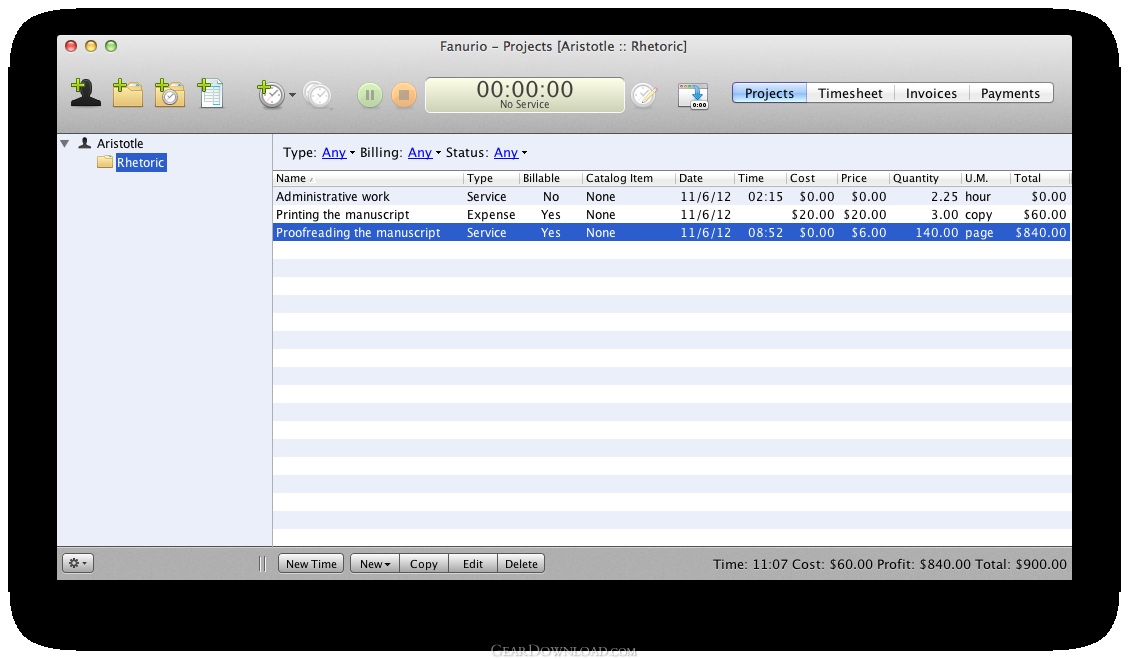
Task: Select the Administrative work row
Action: click(671, 197)
